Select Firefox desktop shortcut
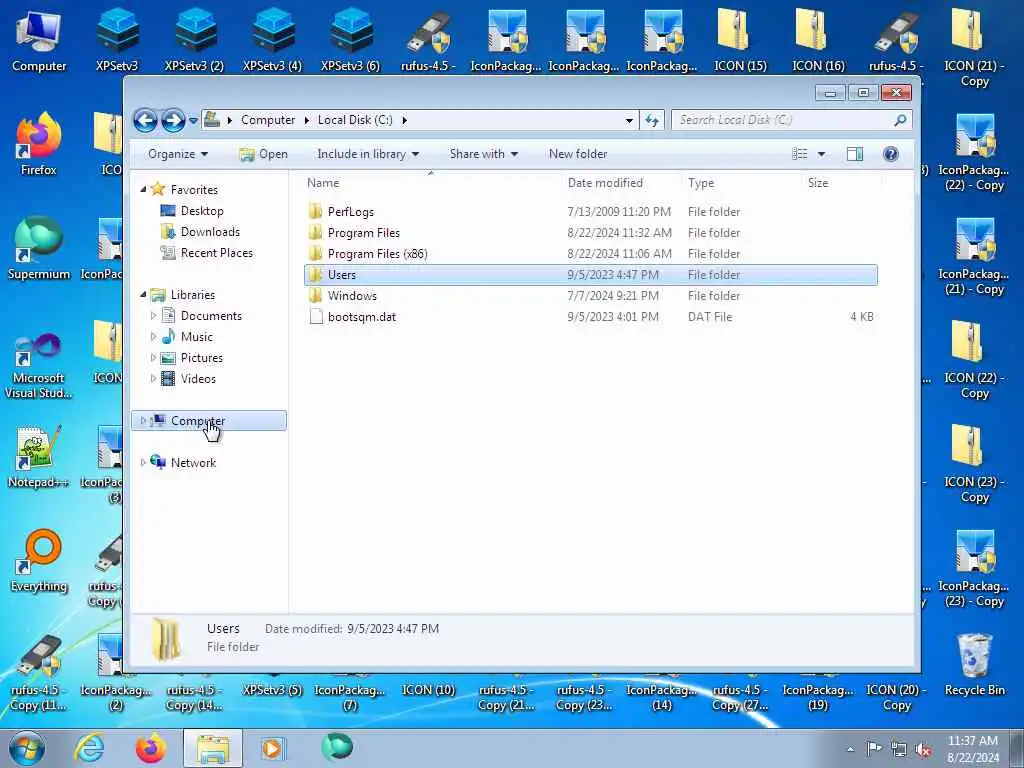Screen dimensions: 1024x768 [39, 144]
